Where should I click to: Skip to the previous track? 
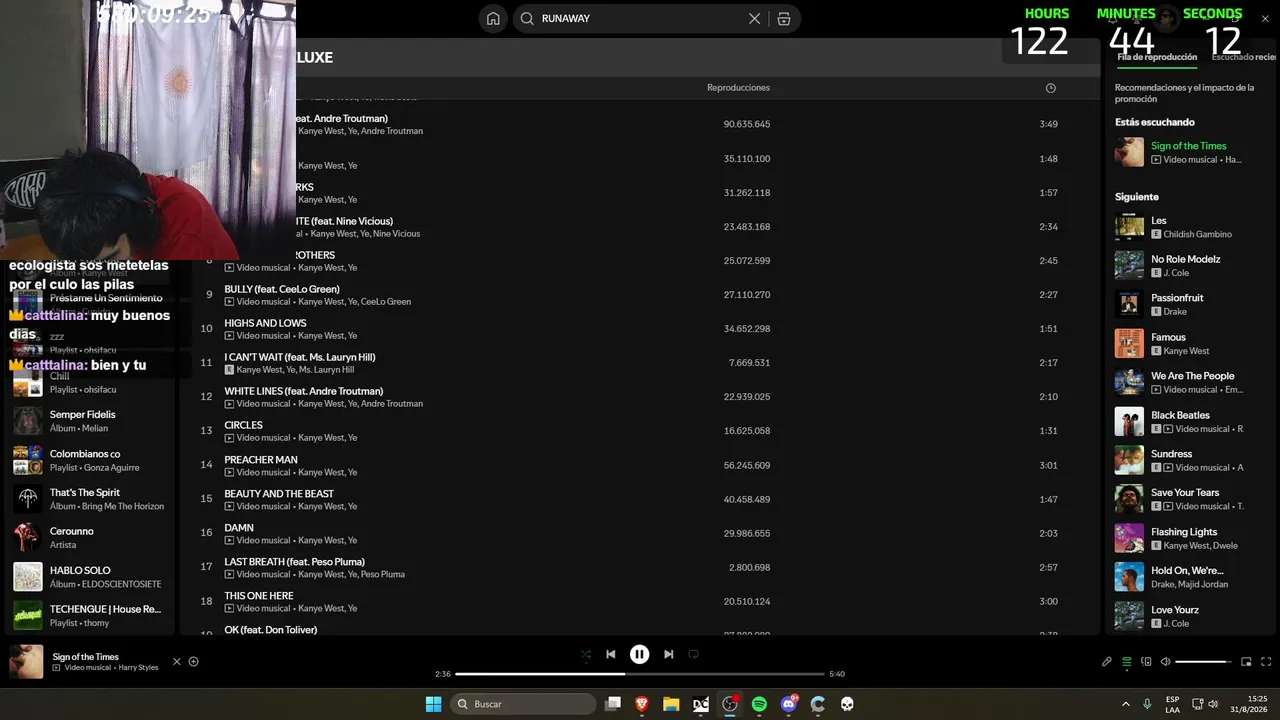(611, 654)
